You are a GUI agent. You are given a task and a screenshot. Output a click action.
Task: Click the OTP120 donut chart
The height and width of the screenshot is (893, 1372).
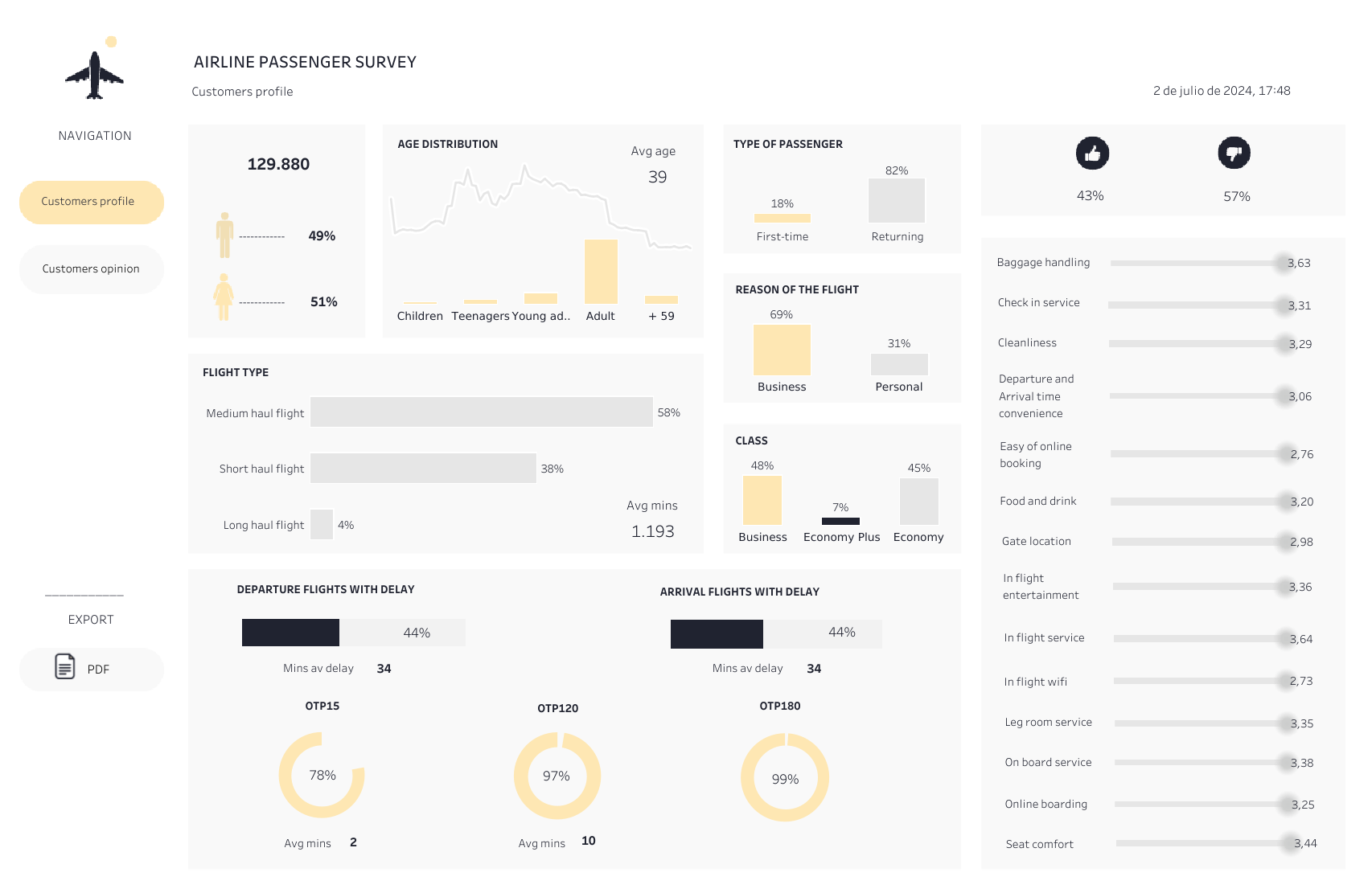coord(557,776)
